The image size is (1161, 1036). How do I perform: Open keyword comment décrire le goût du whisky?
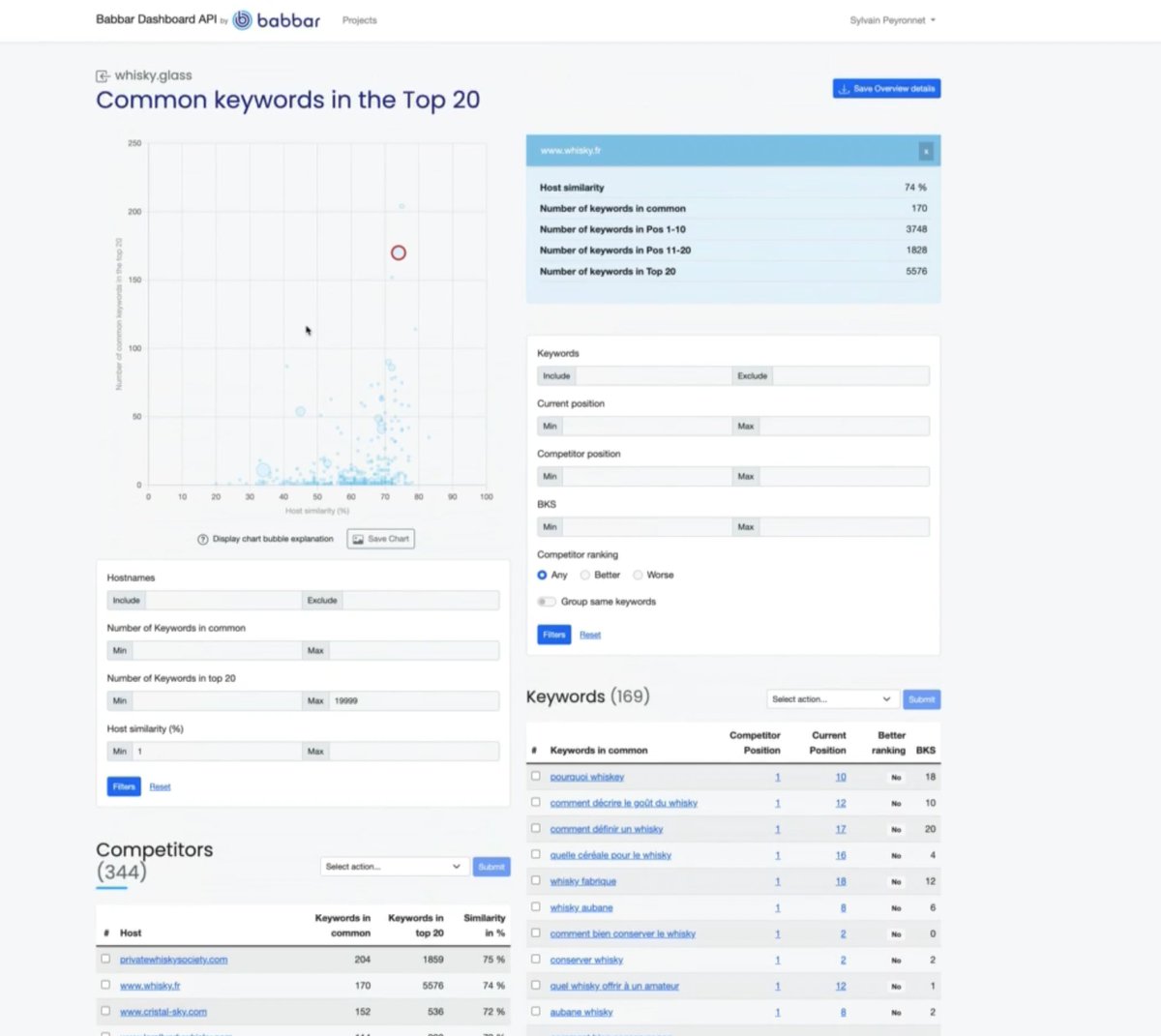[624, 803]
